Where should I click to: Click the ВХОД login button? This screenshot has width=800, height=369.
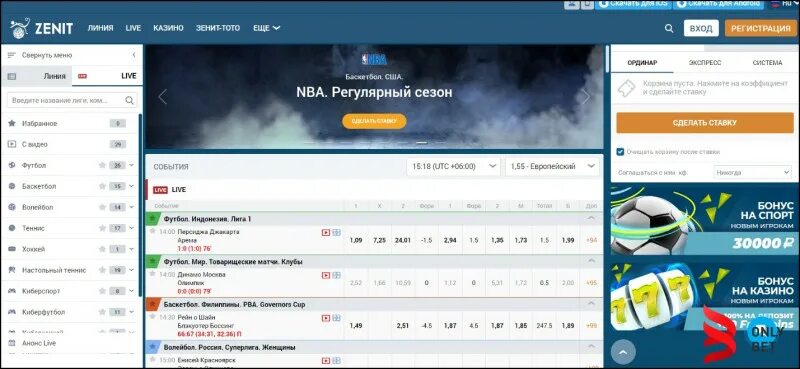(x=701, y=29)
